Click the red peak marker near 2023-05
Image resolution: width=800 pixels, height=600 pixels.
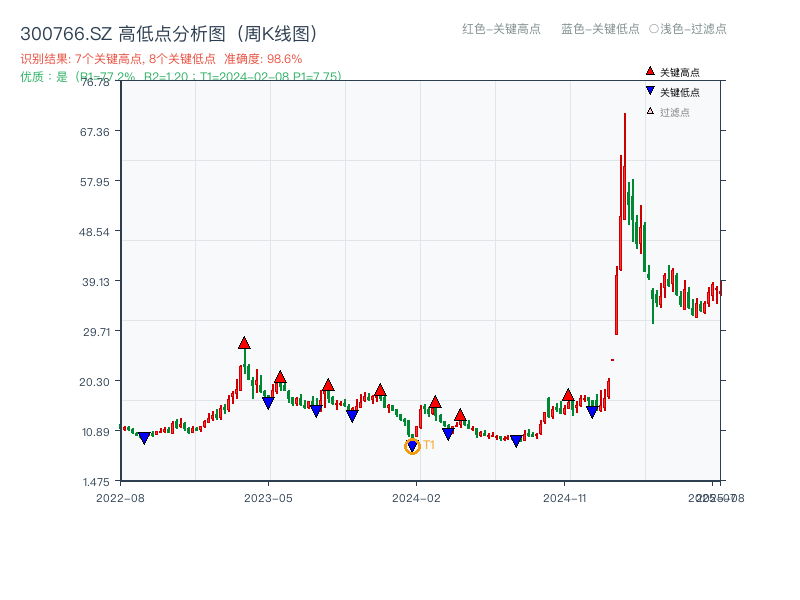tap(281, 376)
